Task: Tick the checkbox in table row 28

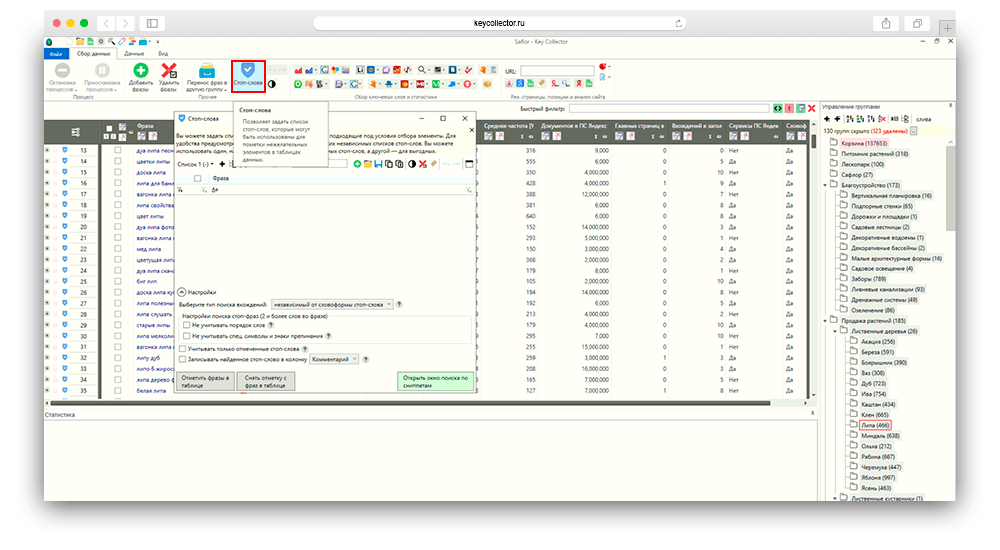Action: (117, 314)
